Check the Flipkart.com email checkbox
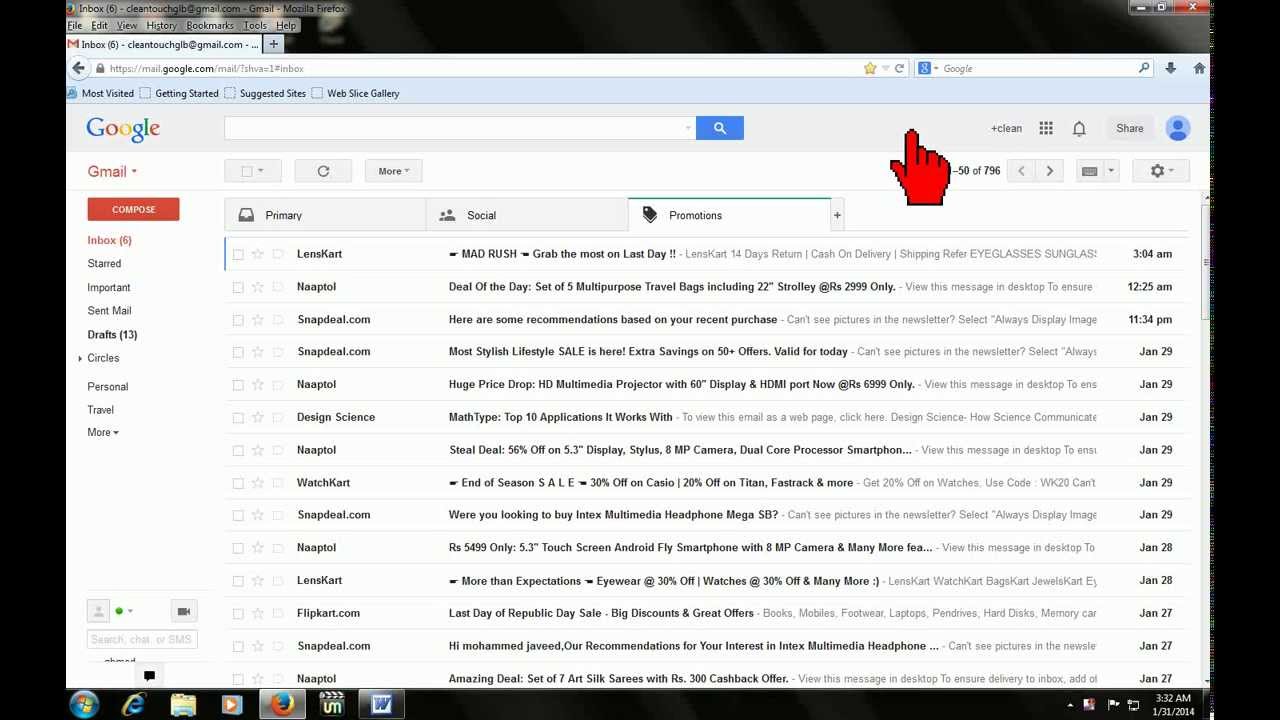The width and height of the screenshot is (1280, 720). 238,613
